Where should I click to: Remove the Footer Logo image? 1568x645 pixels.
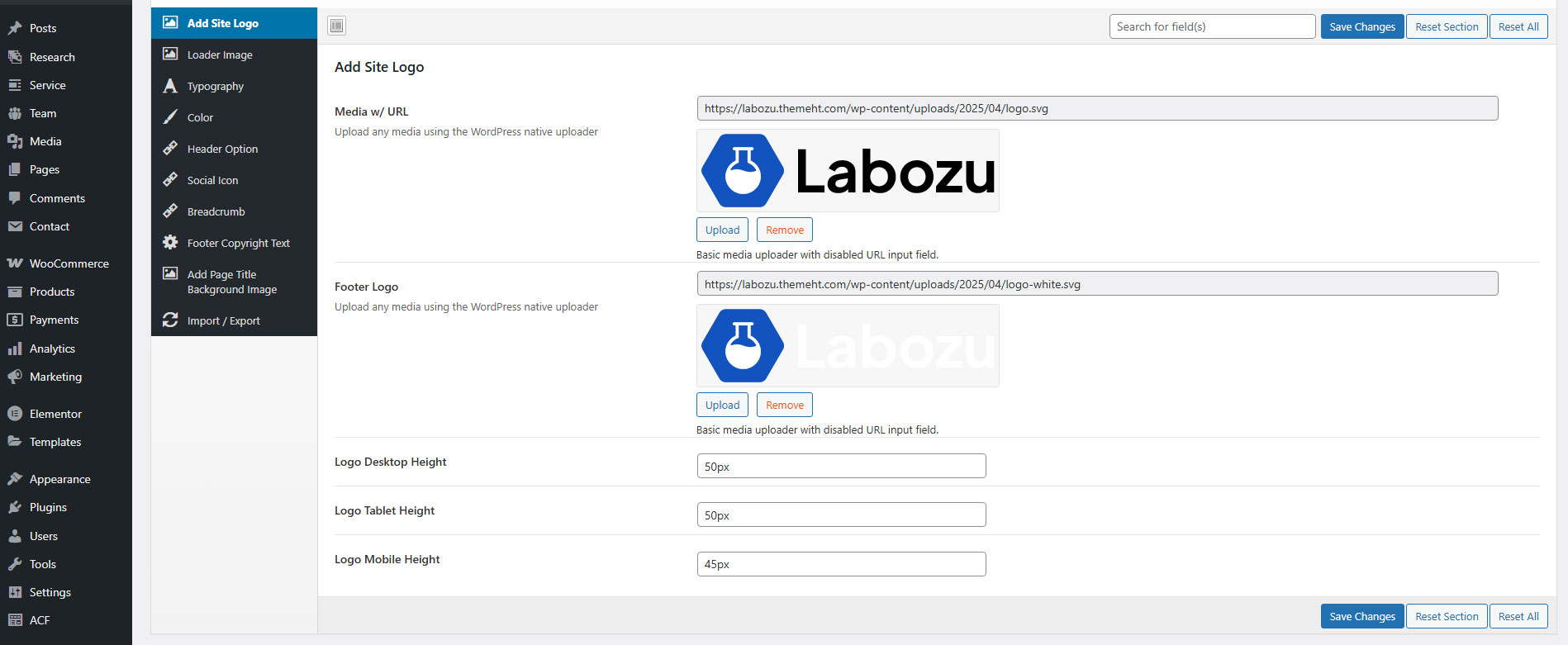click(x=784, y=405)
